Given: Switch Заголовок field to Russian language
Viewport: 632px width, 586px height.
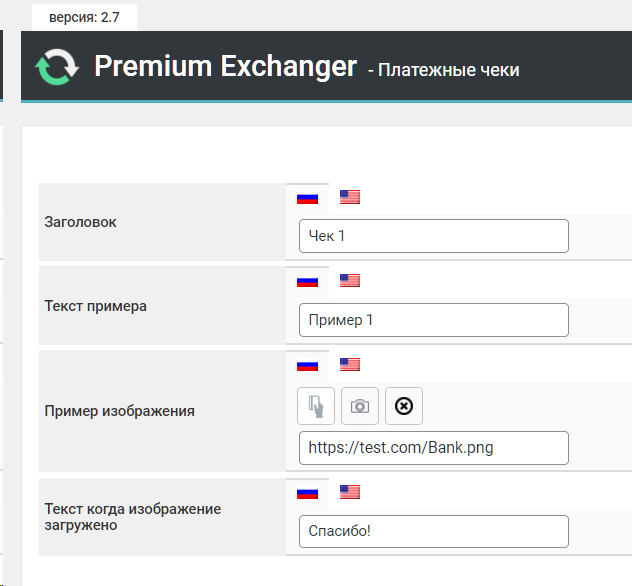Looking at the screenshot, I should pyautogui.click(x=307, y=197).
